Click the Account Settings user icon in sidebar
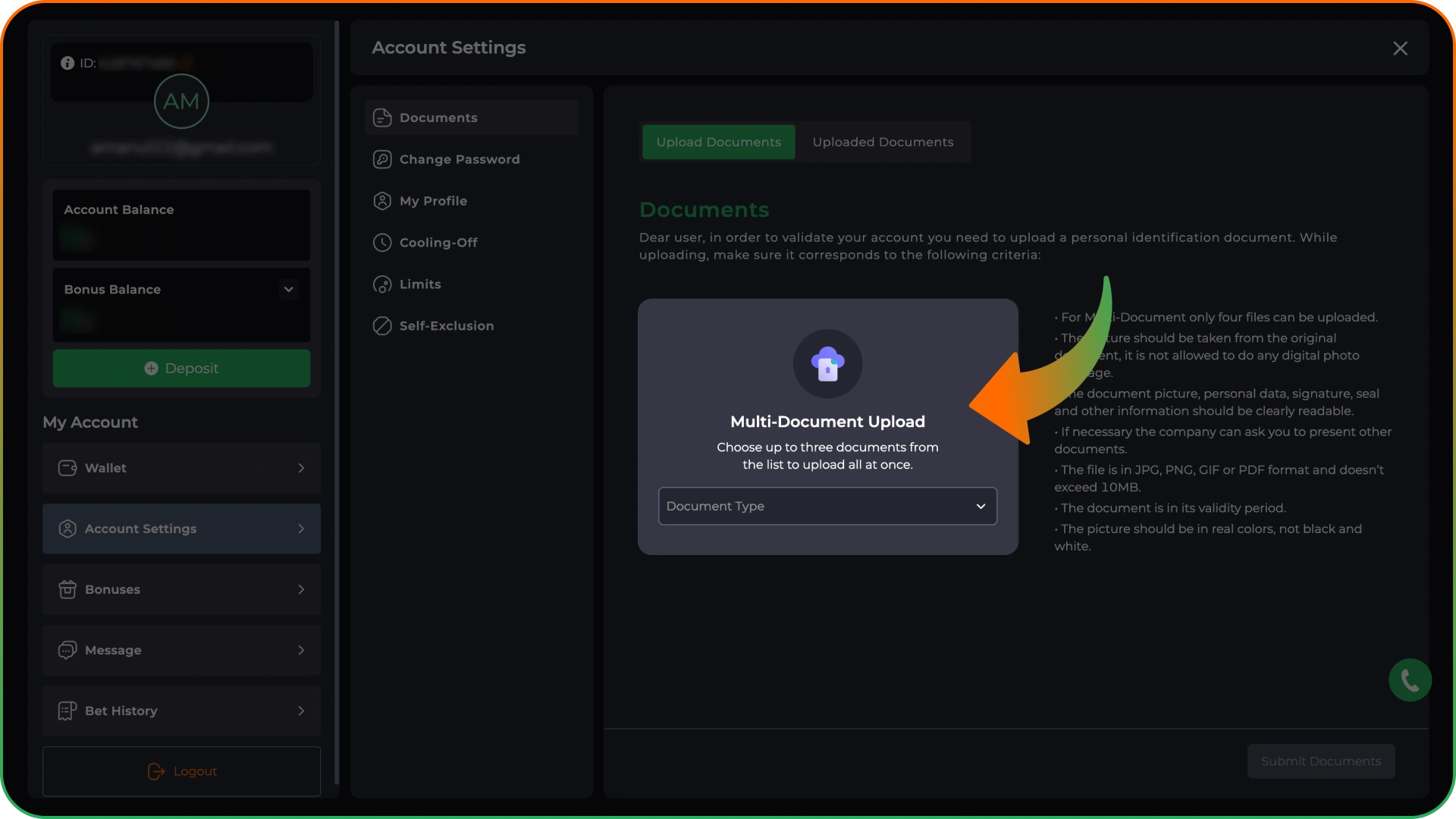 click(67, 529)
